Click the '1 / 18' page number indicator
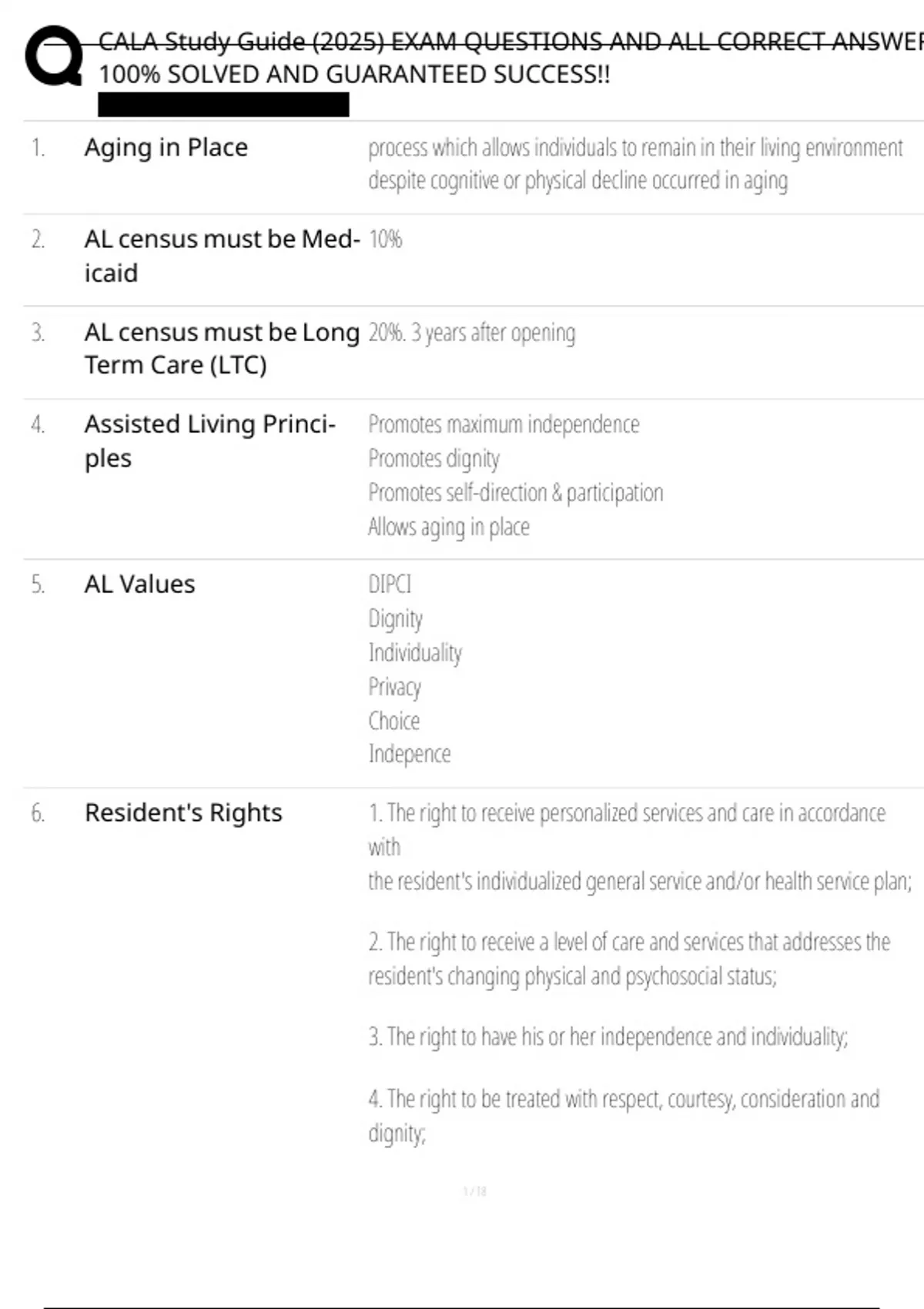The height and width of the screenshot is (1309, 924). pos(474,1191)
